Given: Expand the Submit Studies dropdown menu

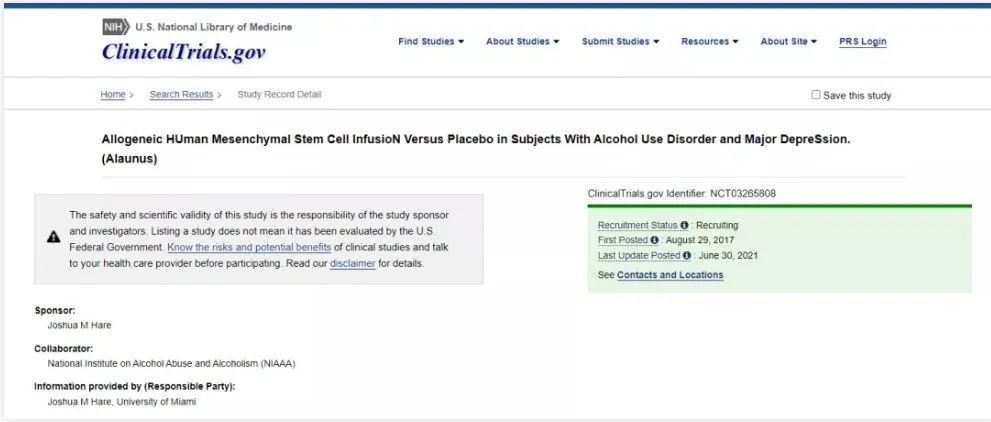Looking at the screenshot, I should (620, 42).
